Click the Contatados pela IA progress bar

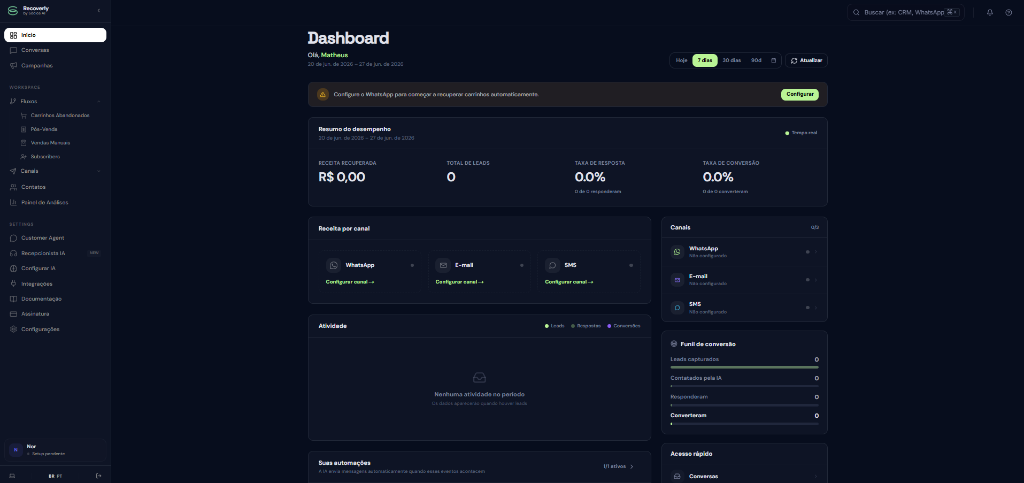744,386
